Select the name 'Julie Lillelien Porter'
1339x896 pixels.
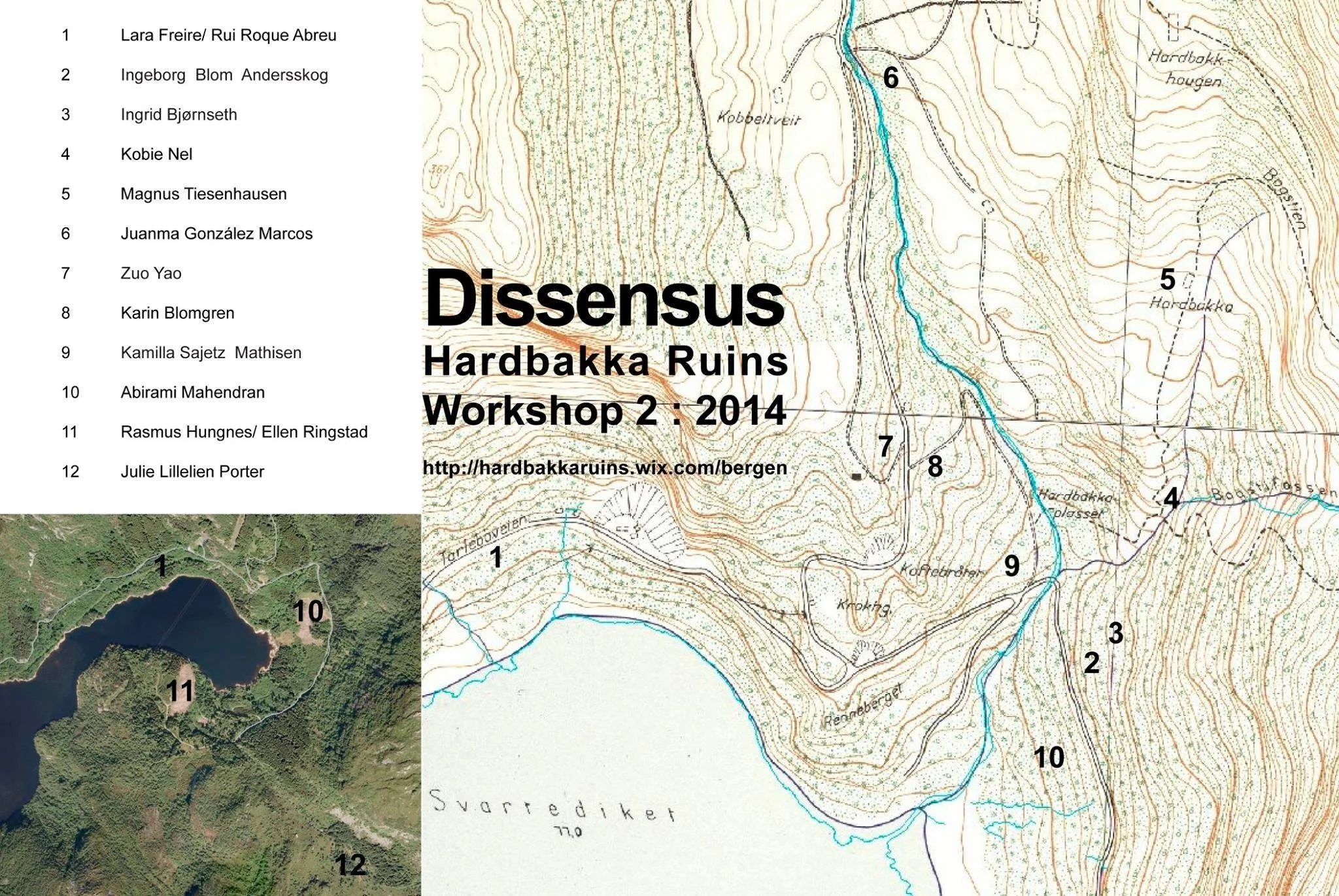tap(192, 472)
